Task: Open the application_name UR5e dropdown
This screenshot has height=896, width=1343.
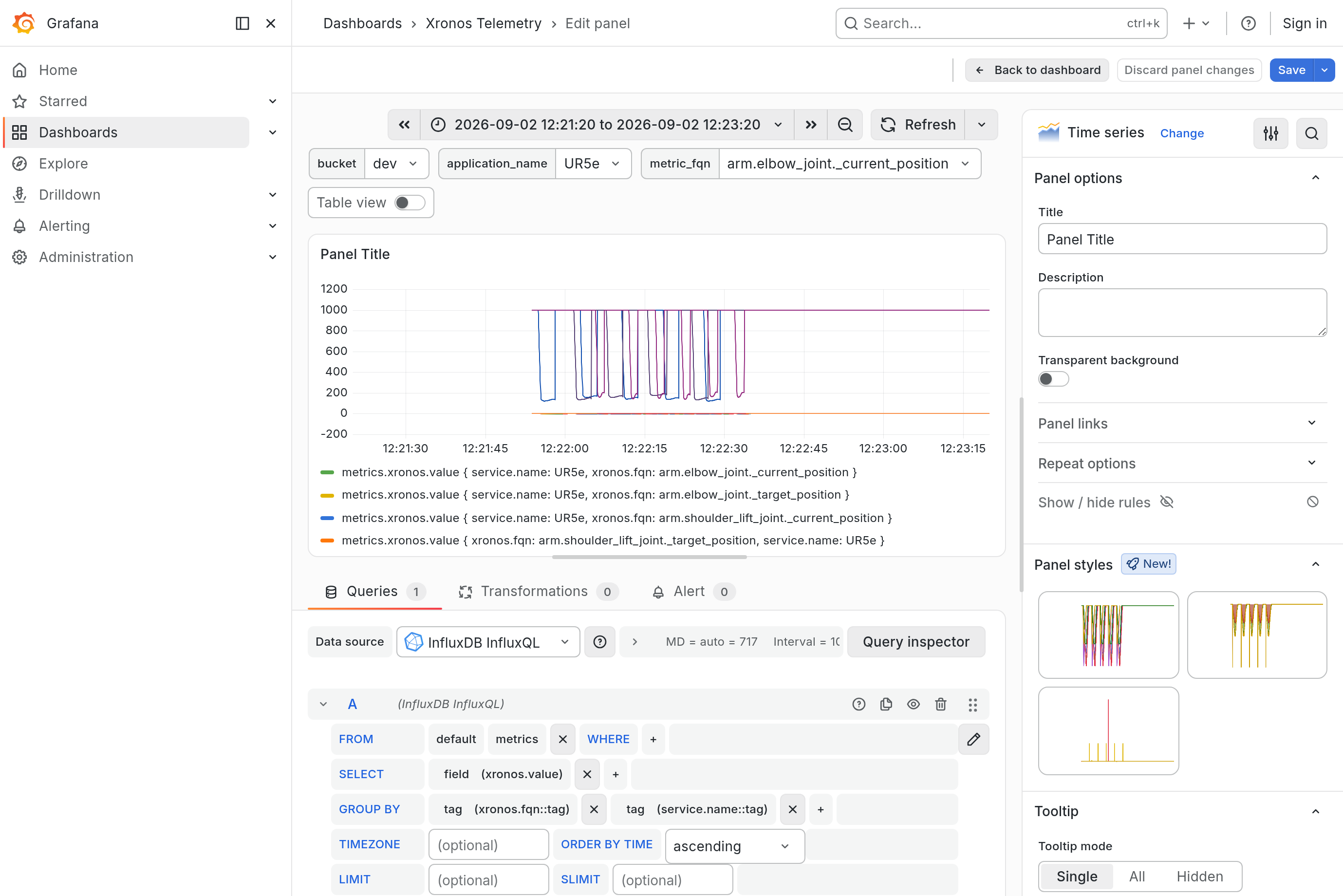Action: (593, 164)
